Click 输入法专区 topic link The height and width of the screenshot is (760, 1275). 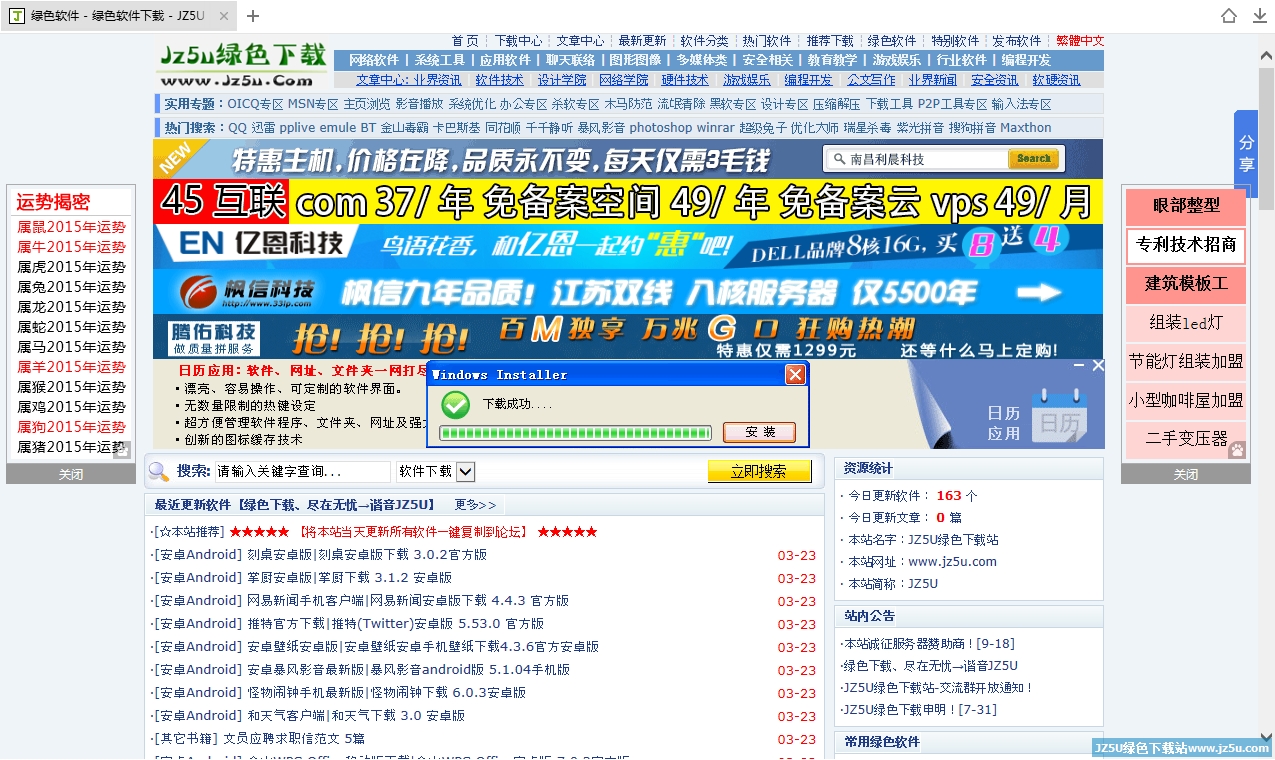[x=1021, y=104]
